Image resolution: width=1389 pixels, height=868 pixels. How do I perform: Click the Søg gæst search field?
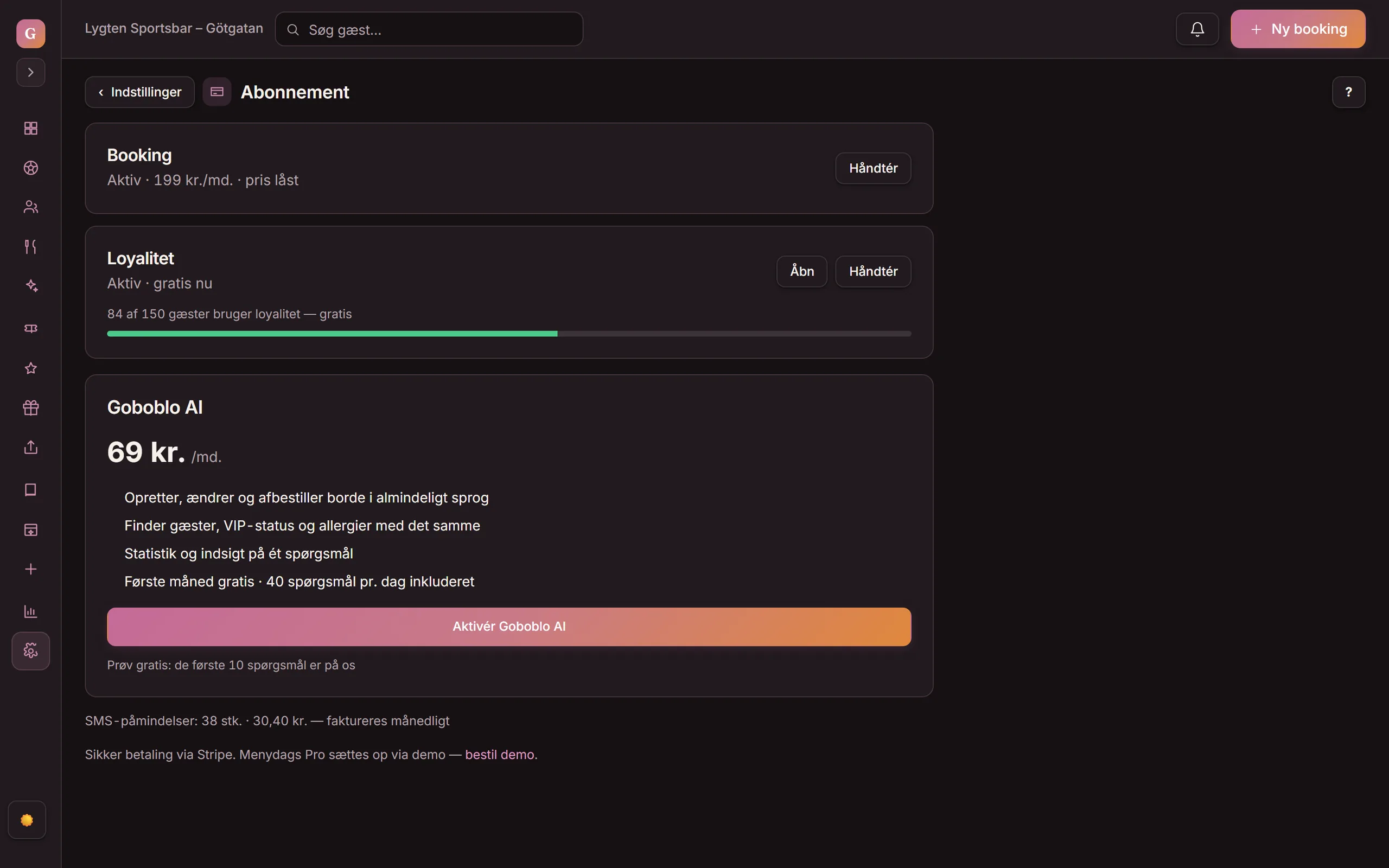tap(429, 29)
